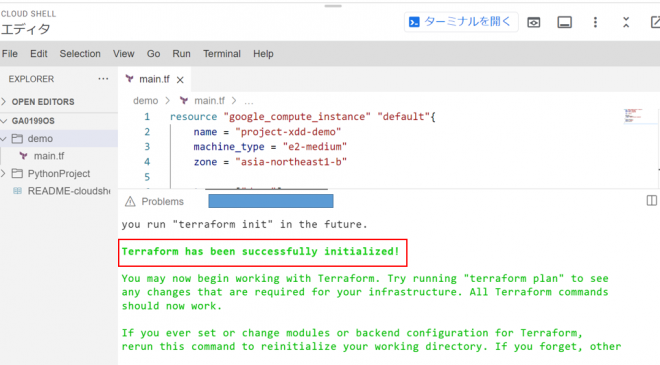
Task: Collapse the Cloud Shell panel arrows icon
Action: 626,22
